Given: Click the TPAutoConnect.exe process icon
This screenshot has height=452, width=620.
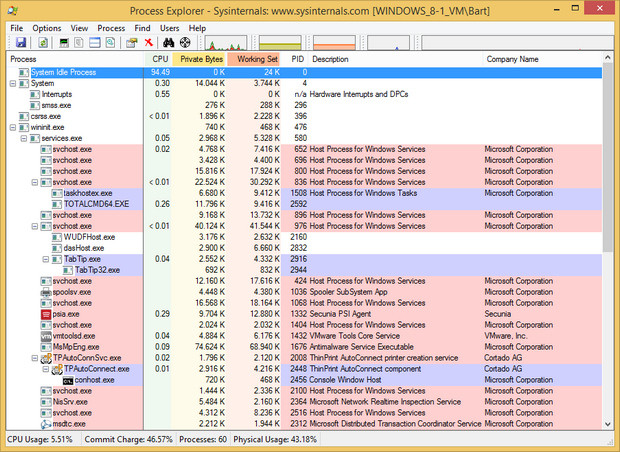Looking at the screenshot, I should click(x=57, y=369).
